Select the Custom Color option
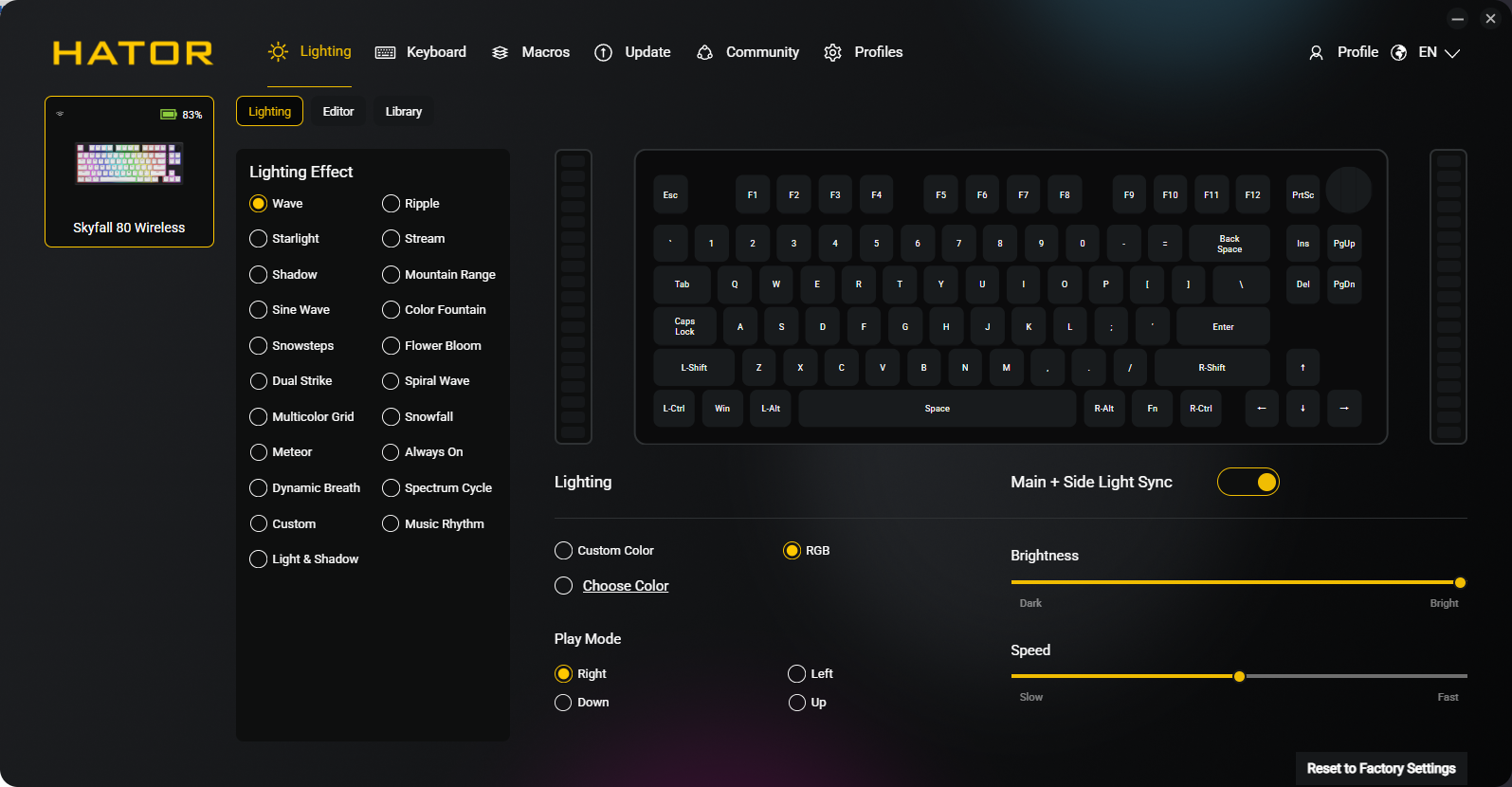The height and width of the screenshot is (787, 1512). [604, 551]
